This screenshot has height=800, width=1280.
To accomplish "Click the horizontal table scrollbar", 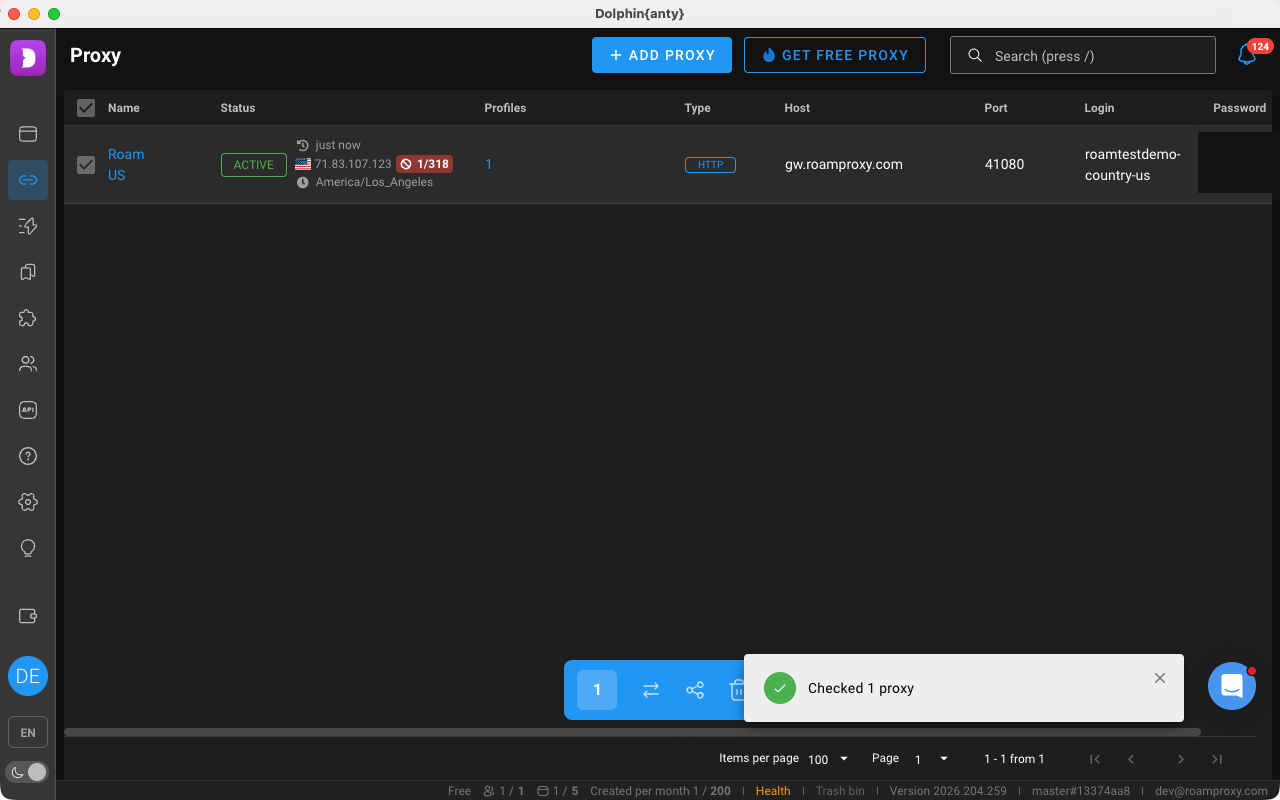I will [x=632, y=732].
